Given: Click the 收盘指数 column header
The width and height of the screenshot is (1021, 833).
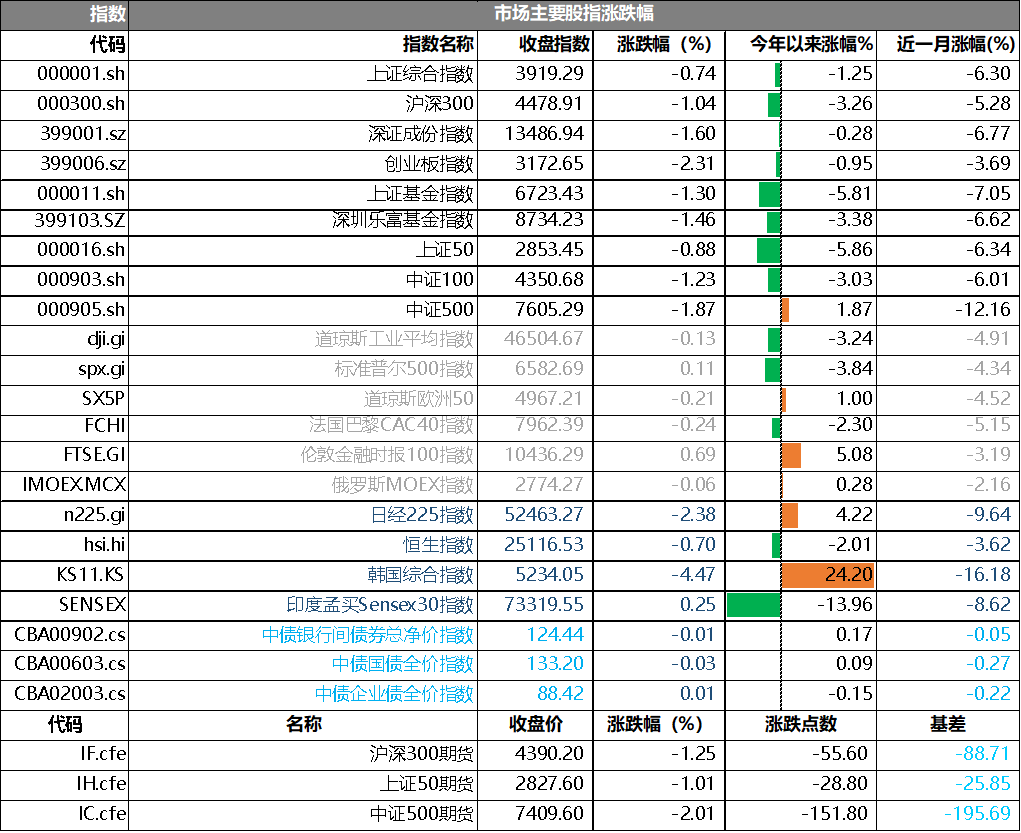Looking at the screenshot, I should [555, 45].
